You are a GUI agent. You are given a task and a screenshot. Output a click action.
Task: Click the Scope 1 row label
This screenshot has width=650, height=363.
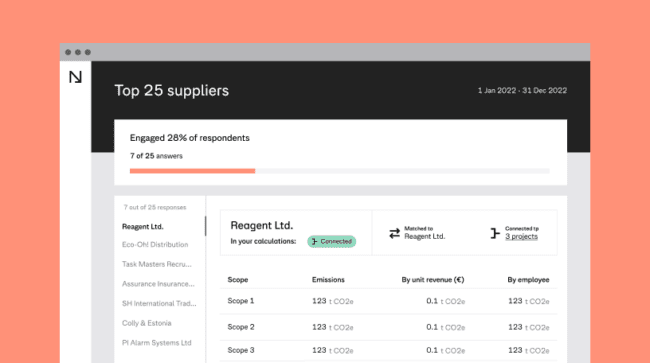pyautogui.click(x=240, y=301)
